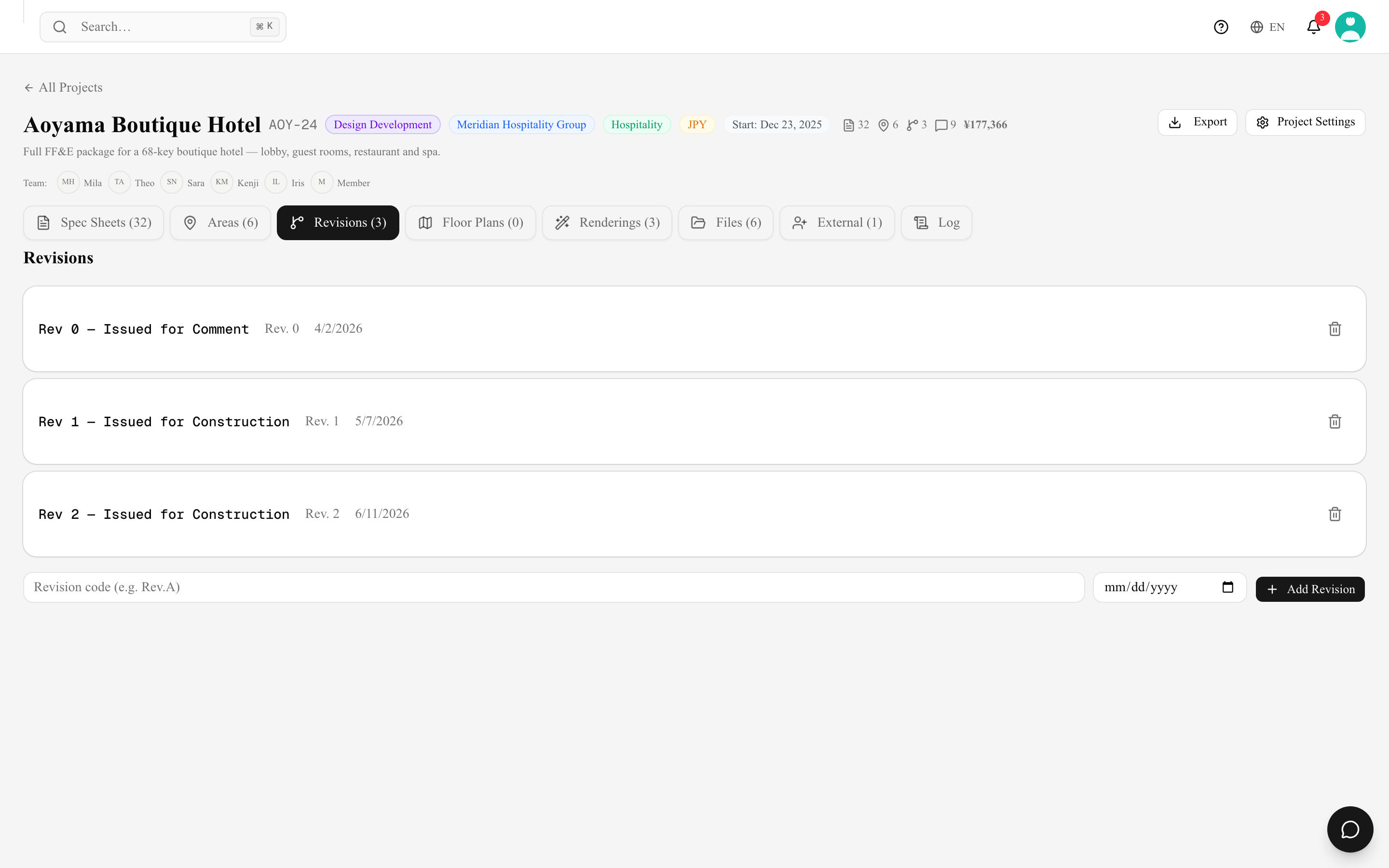Open the Renderings (3) tab
Screen dimensions: 1389x868
607,223
